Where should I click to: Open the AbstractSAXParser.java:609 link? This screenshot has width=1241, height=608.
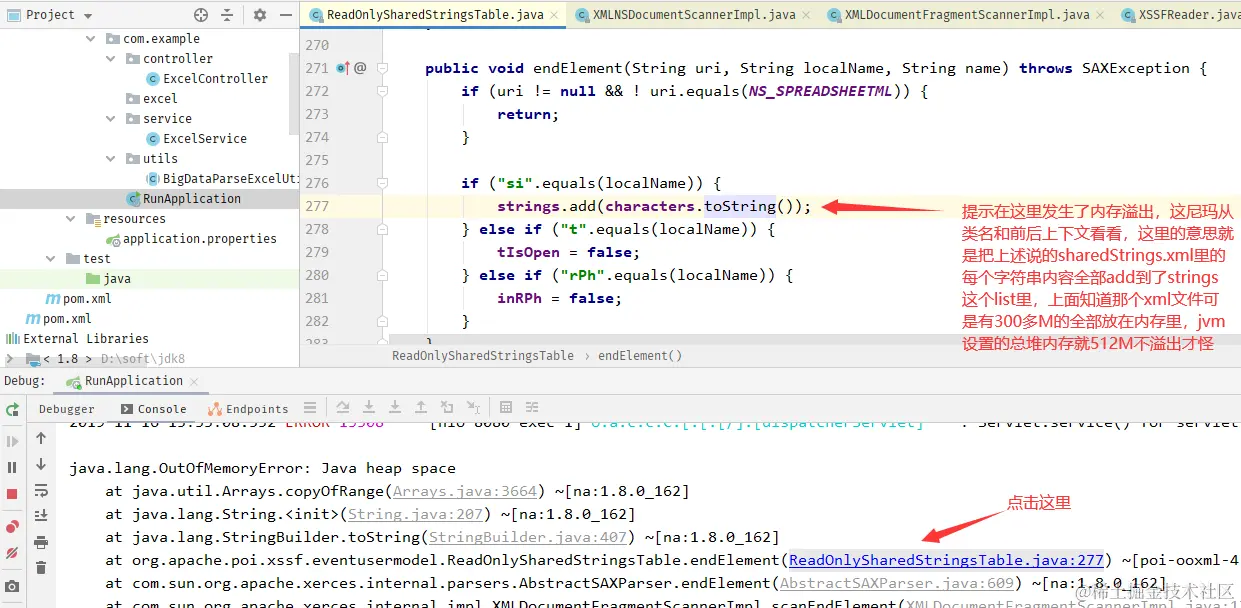click(x=898, y=583)
